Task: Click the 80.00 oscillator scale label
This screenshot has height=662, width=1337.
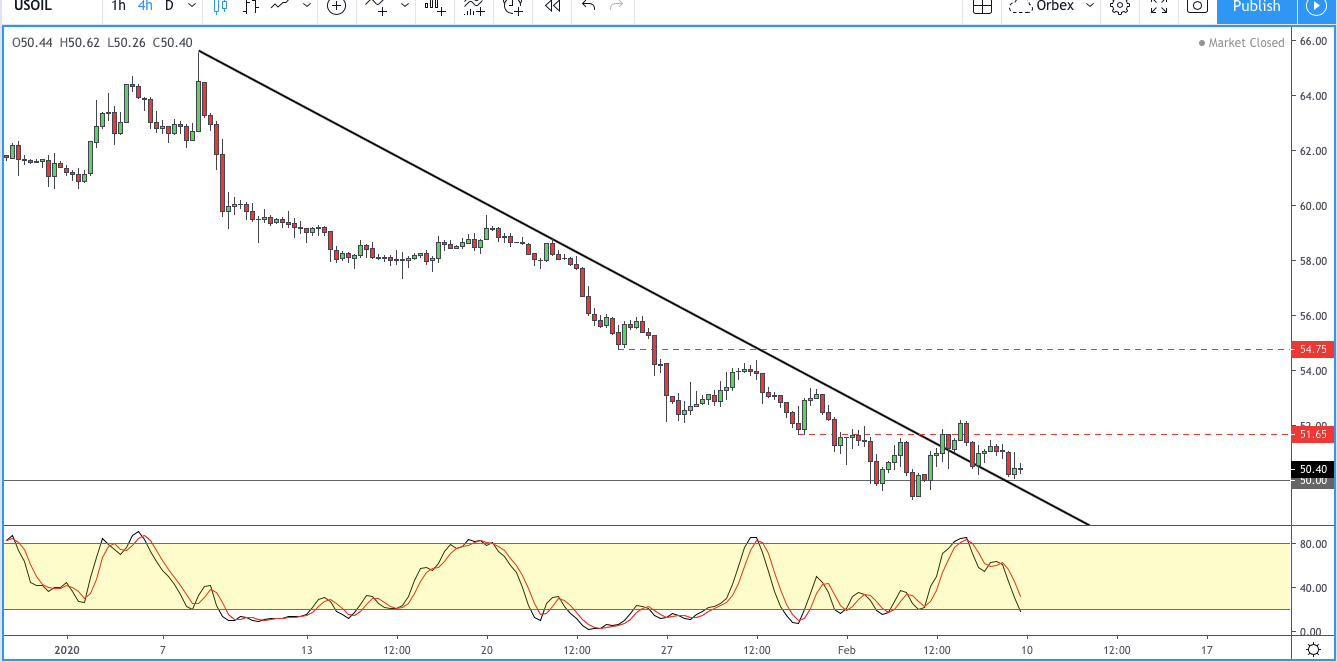Action: coord(1311,544)
